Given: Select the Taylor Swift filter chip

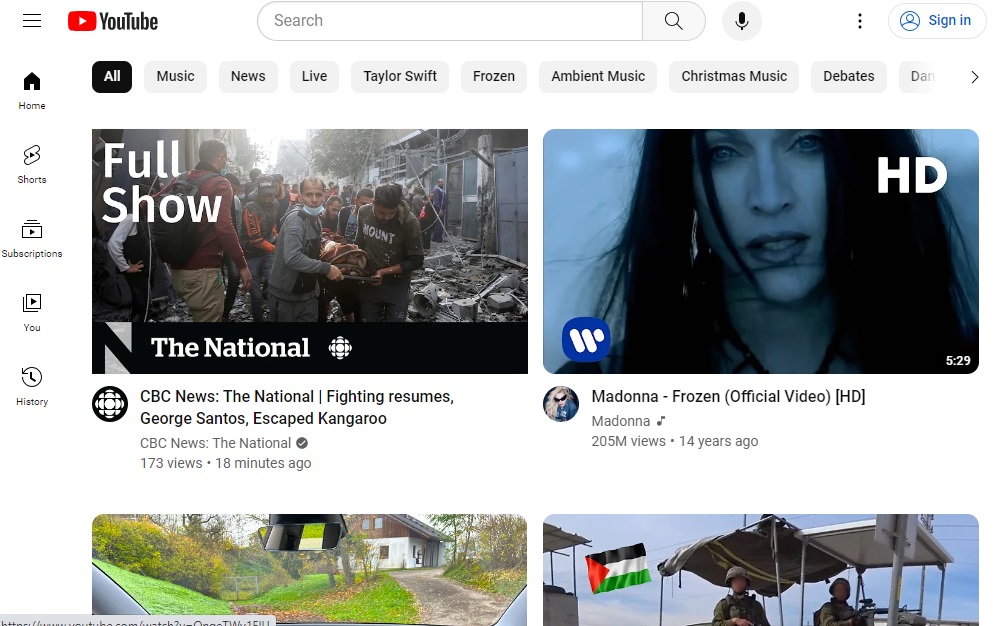Looking at the screenshot, I should pyautogui.click(x=400, y=77).
